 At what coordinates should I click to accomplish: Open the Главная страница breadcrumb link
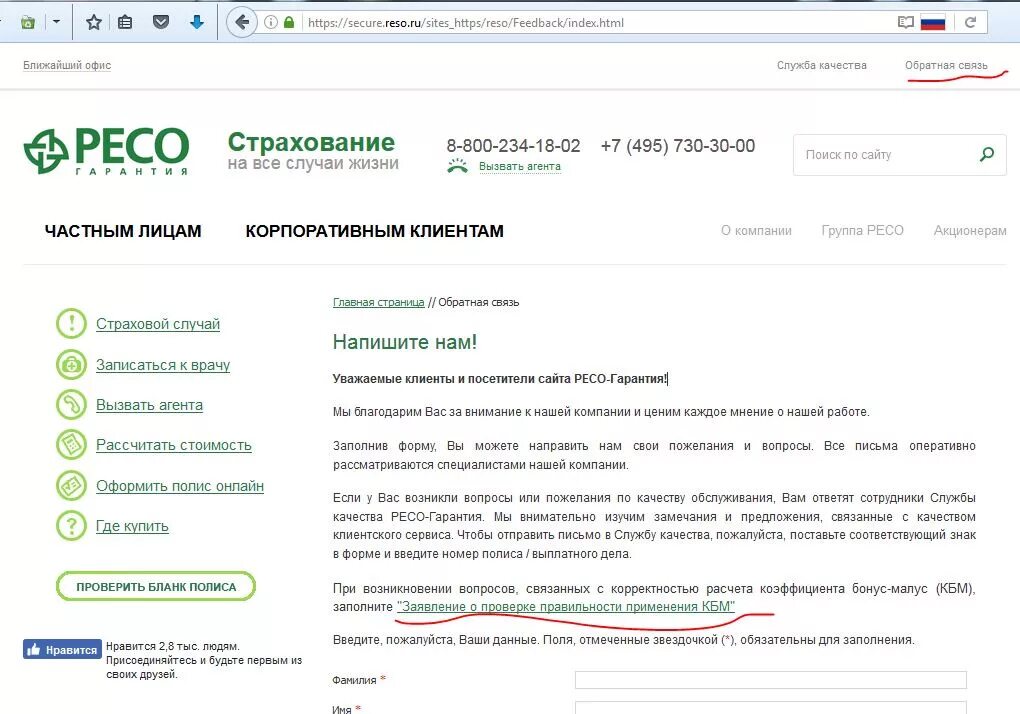point(379,302)
